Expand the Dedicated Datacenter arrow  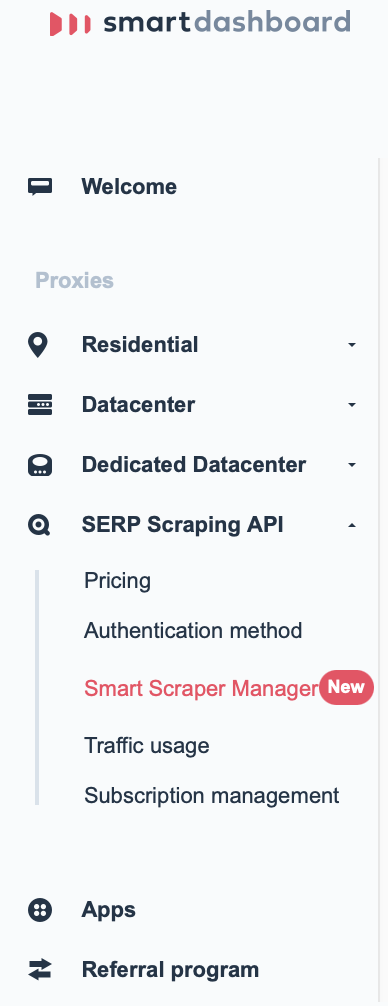click(x=351, y=465)
